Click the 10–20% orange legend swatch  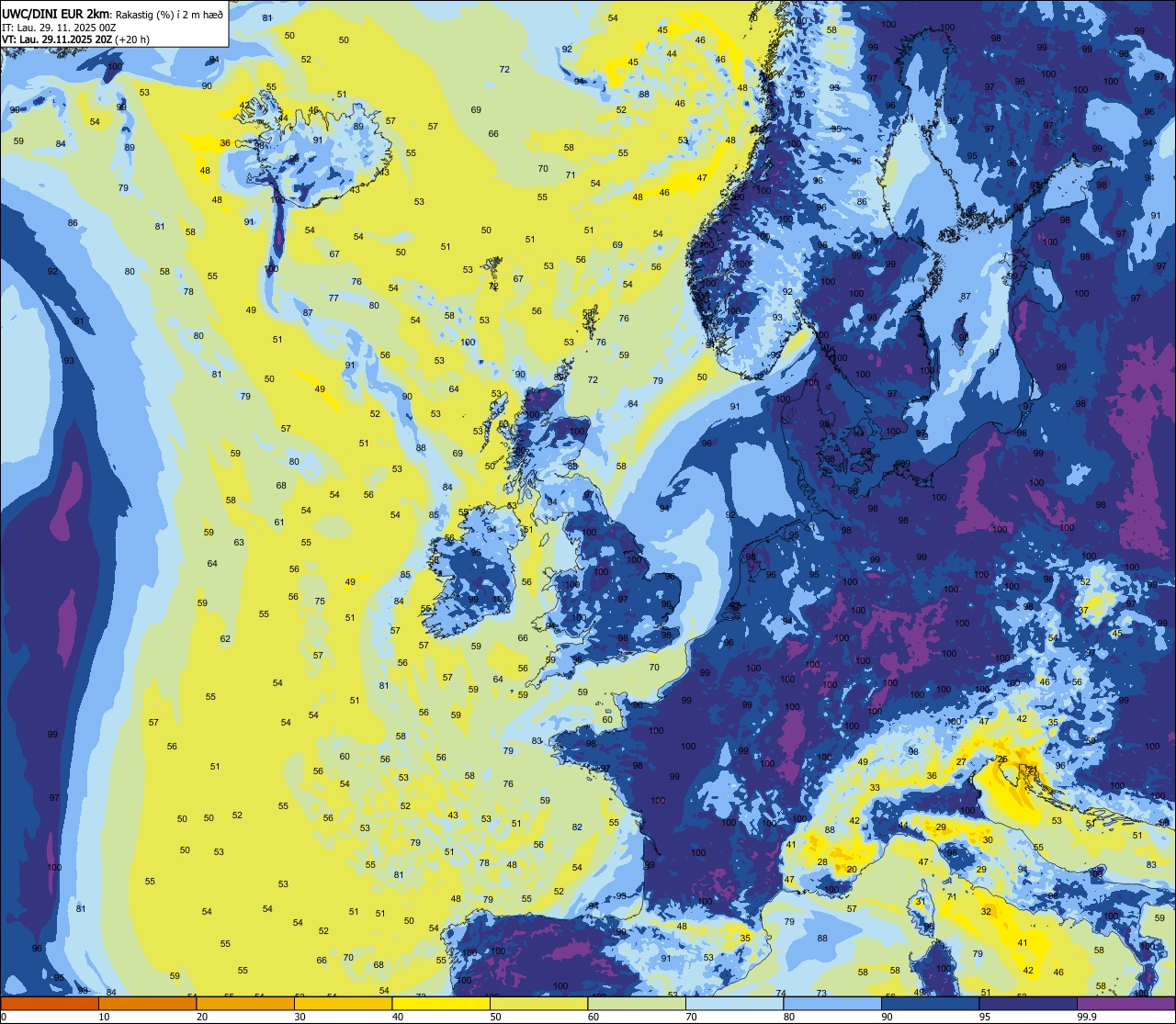147,1004
